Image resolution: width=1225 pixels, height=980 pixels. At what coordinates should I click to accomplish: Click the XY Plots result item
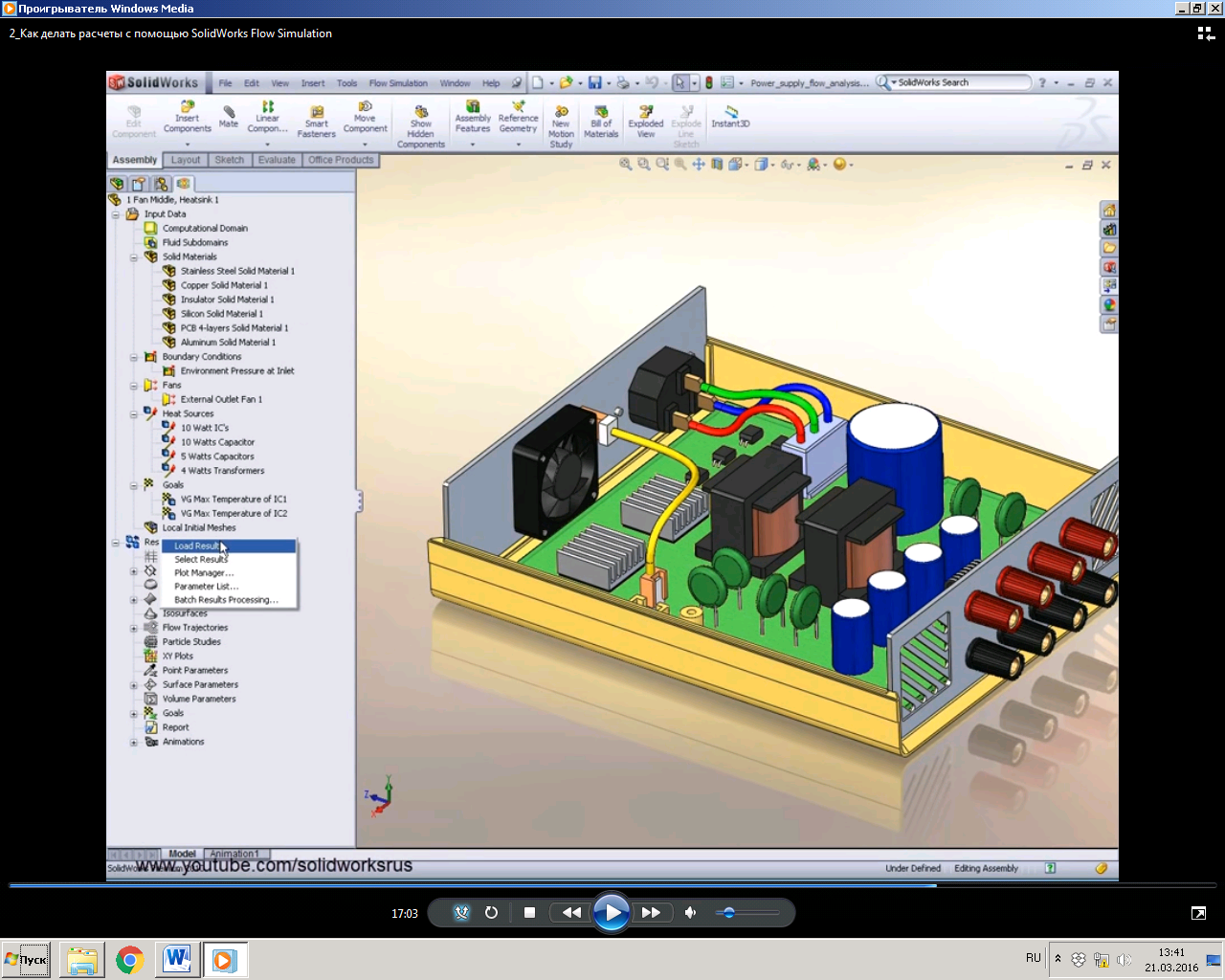click(x=177, y=657)
